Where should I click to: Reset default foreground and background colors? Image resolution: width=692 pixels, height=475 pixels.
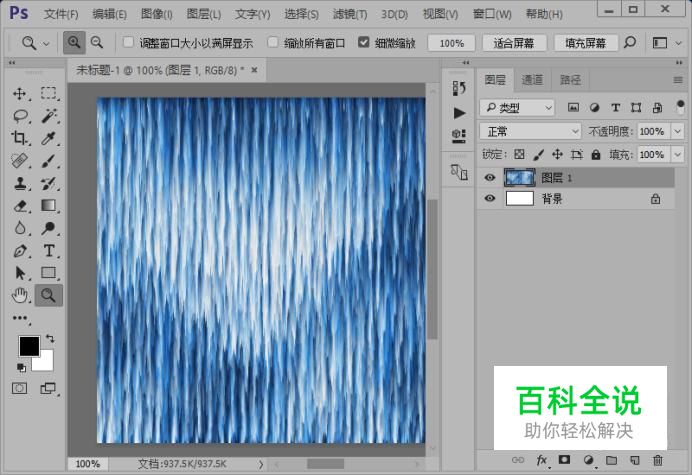(21, 367)
